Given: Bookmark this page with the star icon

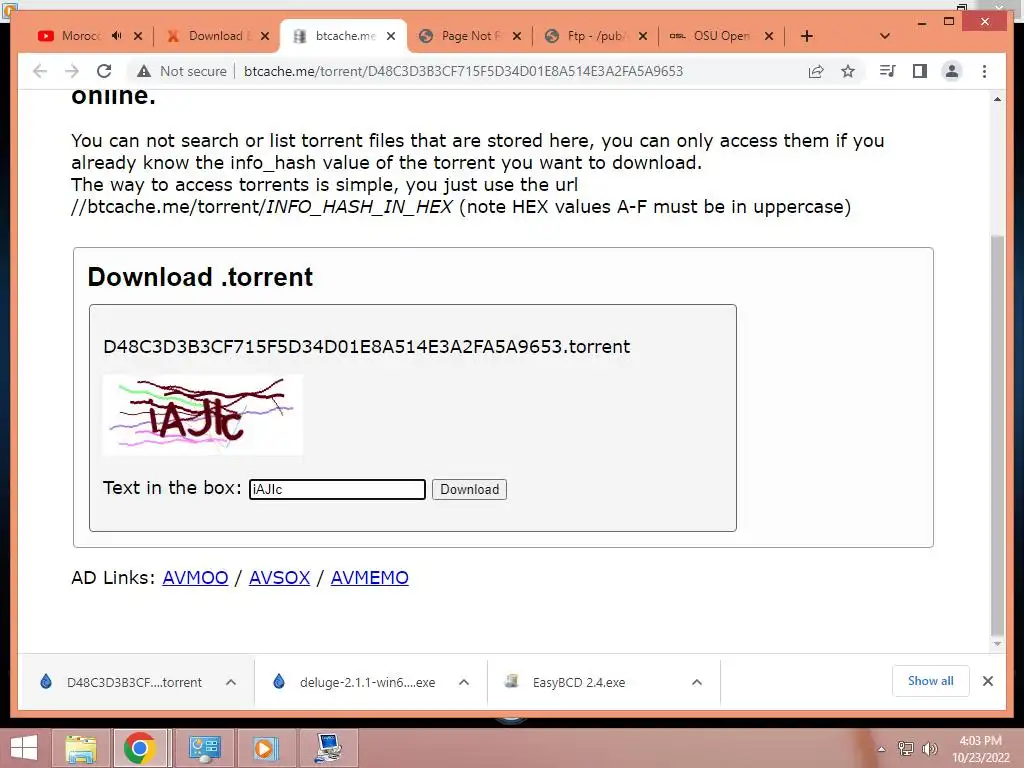Looking at the screenshot, I should point(848,71).
